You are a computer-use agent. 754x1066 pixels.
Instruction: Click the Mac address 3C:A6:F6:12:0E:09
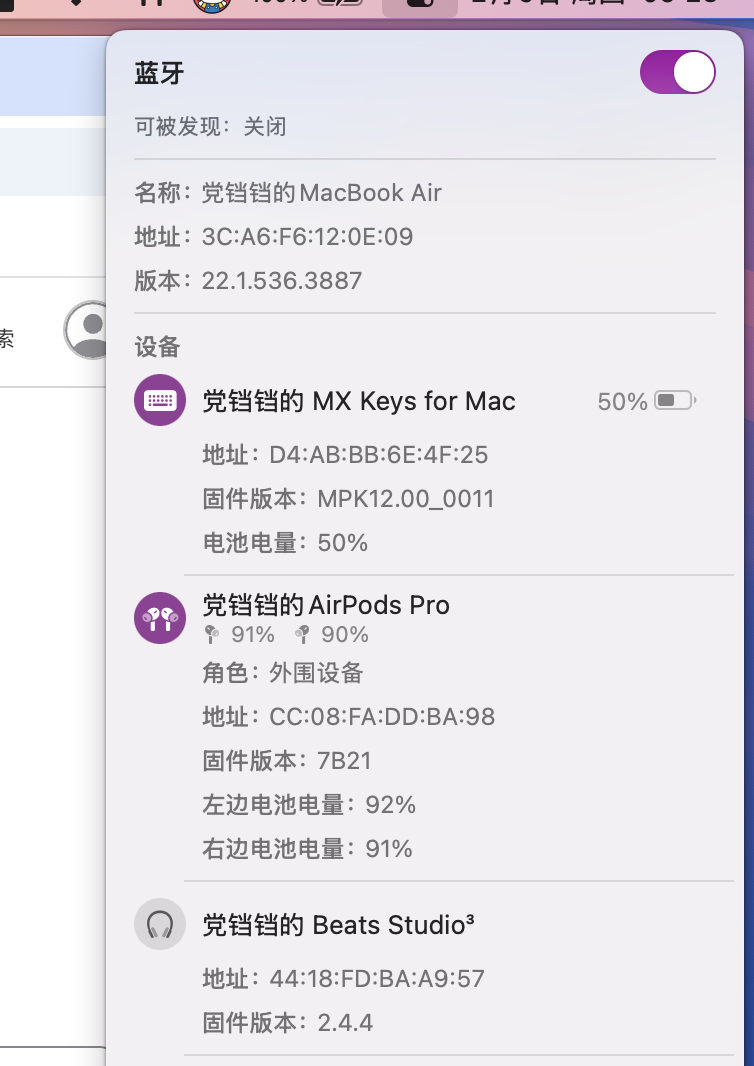(307, 237)
